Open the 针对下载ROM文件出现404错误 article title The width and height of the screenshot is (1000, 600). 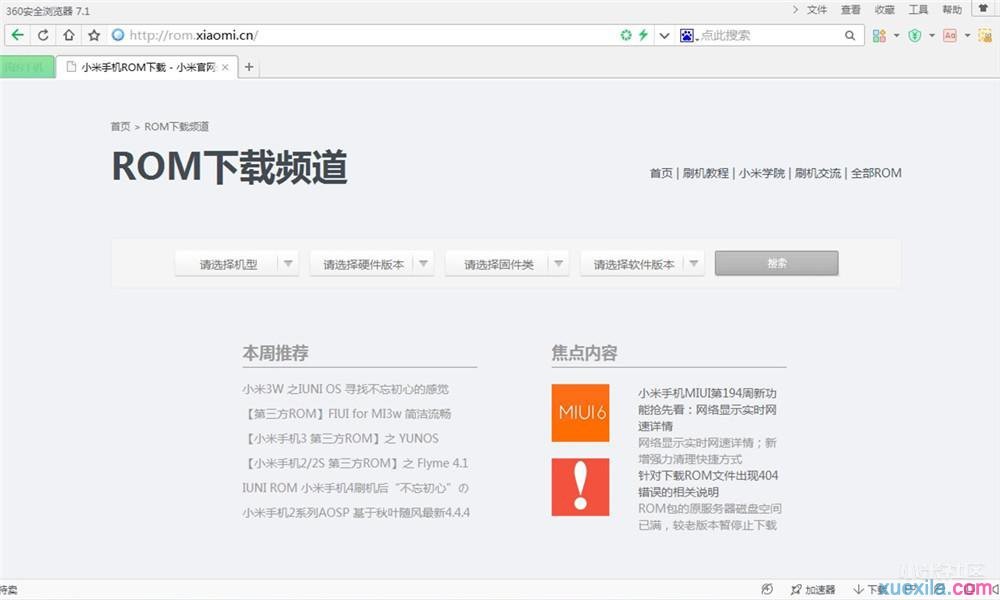tap(708, 483)
